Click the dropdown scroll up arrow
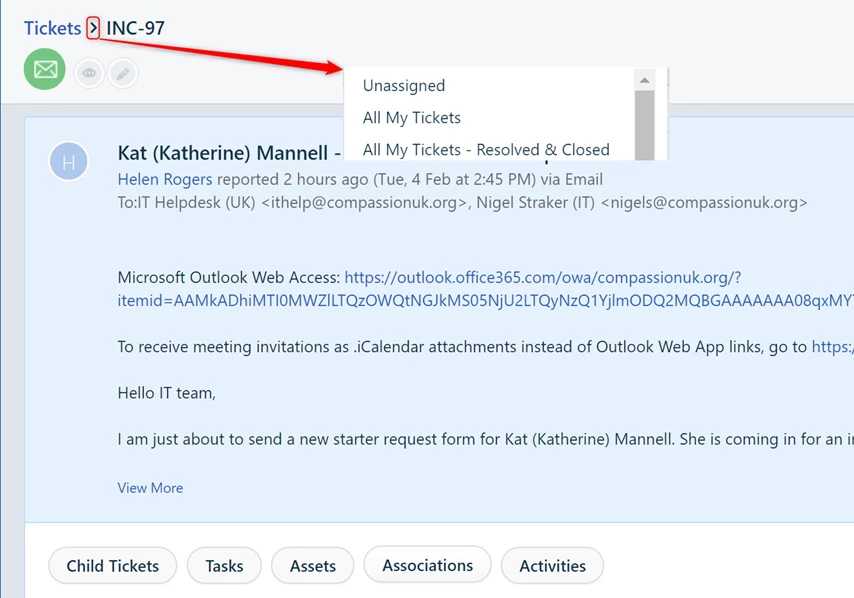854x598 pixels. tap(645, 81)
